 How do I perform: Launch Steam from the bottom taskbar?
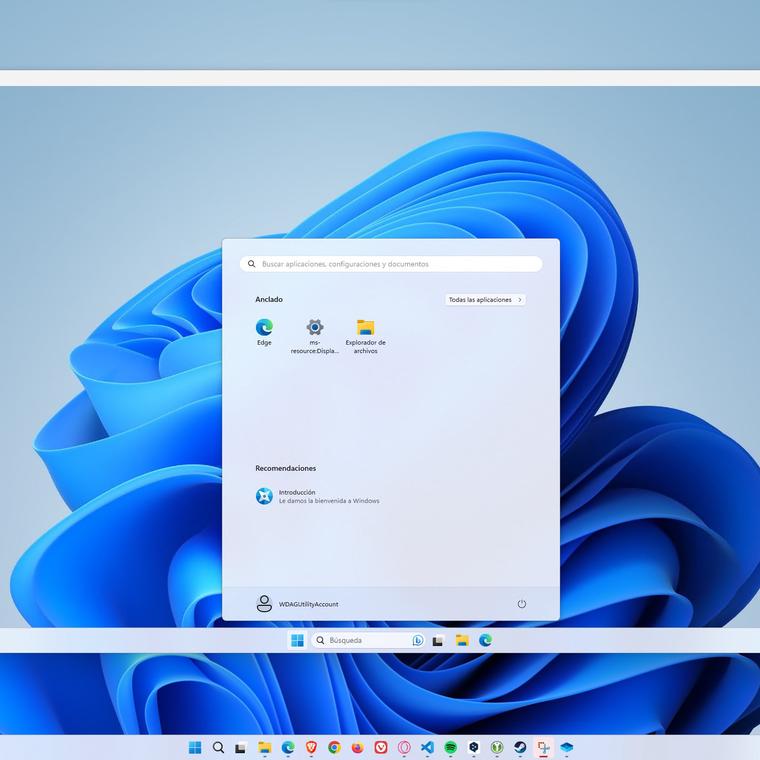pos(520,747)
